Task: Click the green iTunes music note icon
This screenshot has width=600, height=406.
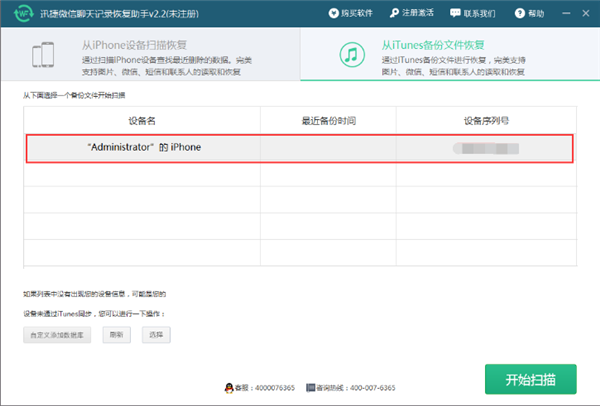Action: coord(350,55)
